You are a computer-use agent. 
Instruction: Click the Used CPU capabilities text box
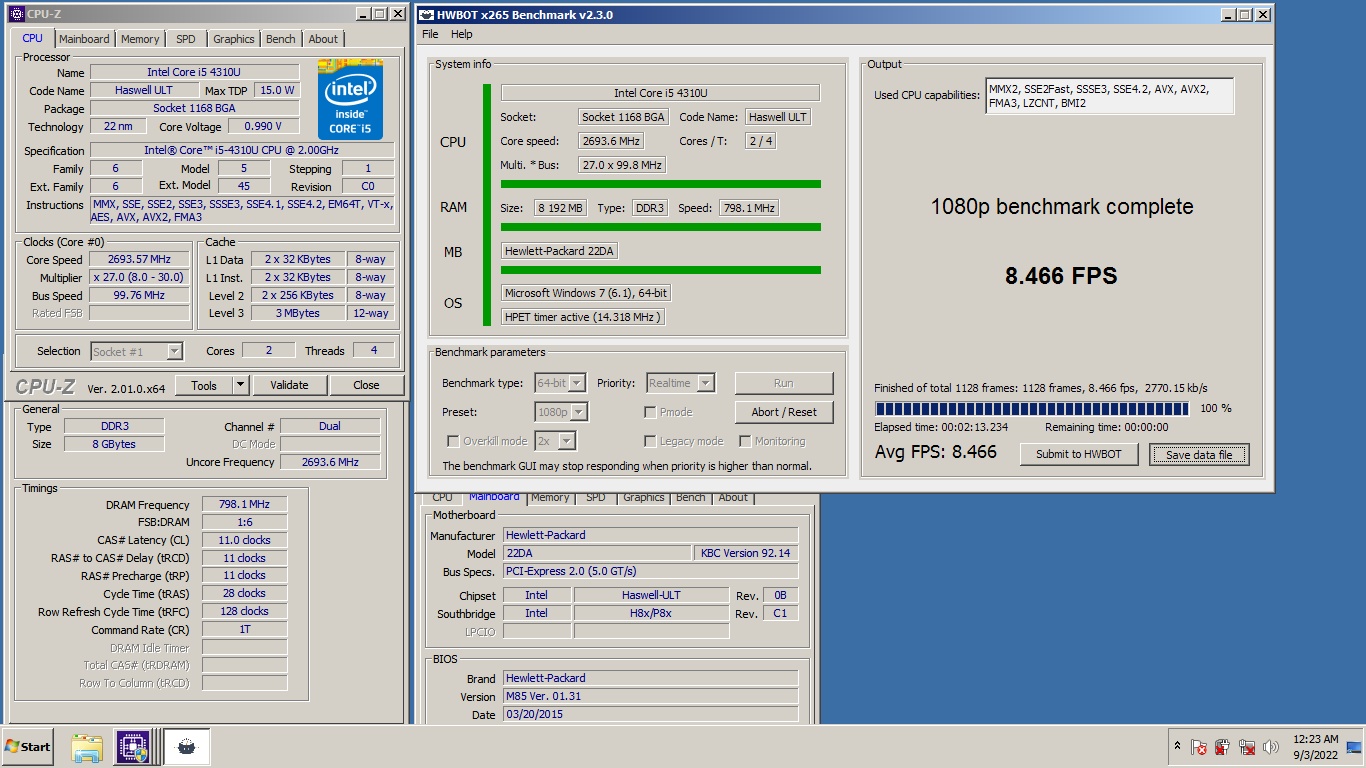1109,96
